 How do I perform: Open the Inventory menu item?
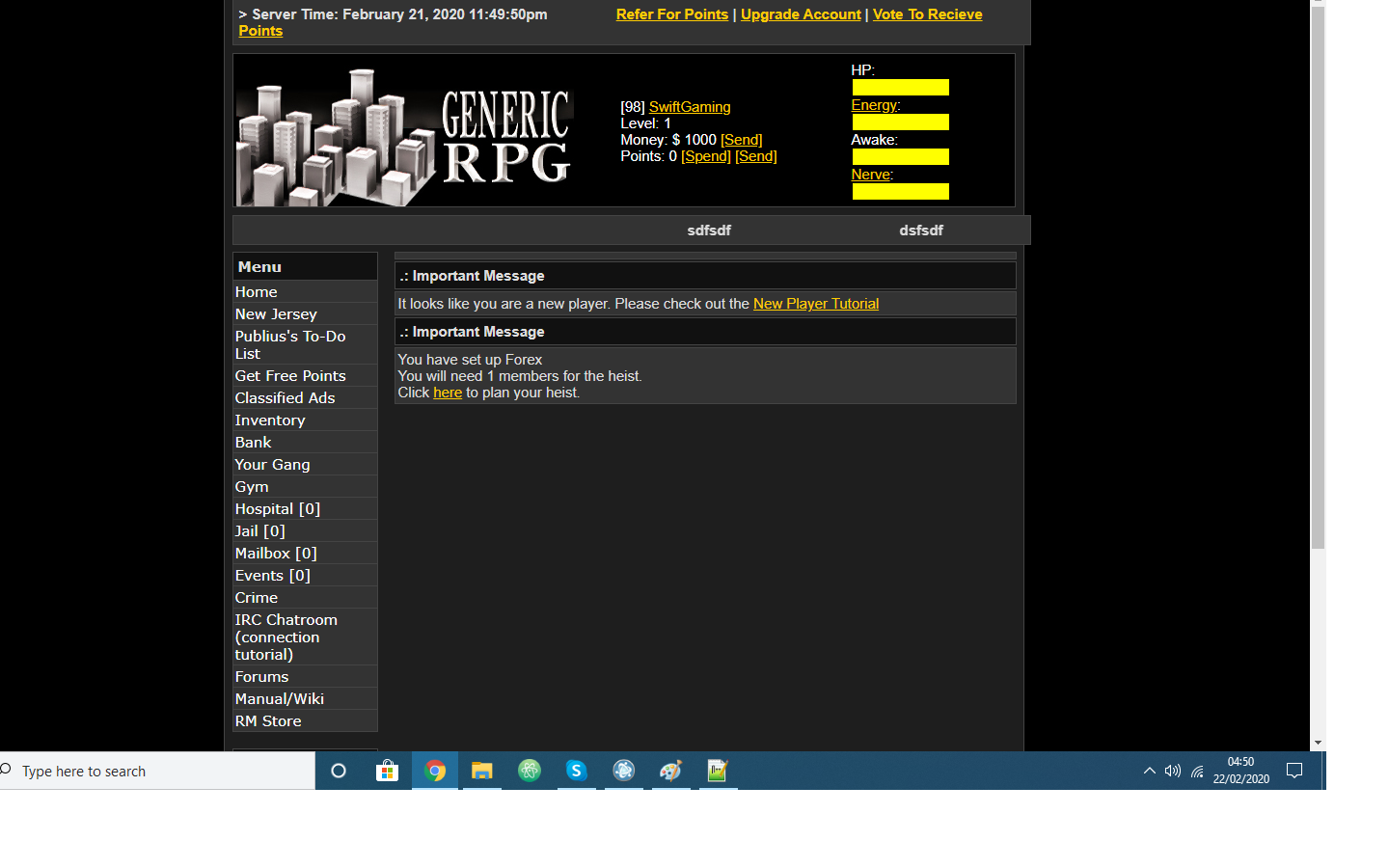270,420
